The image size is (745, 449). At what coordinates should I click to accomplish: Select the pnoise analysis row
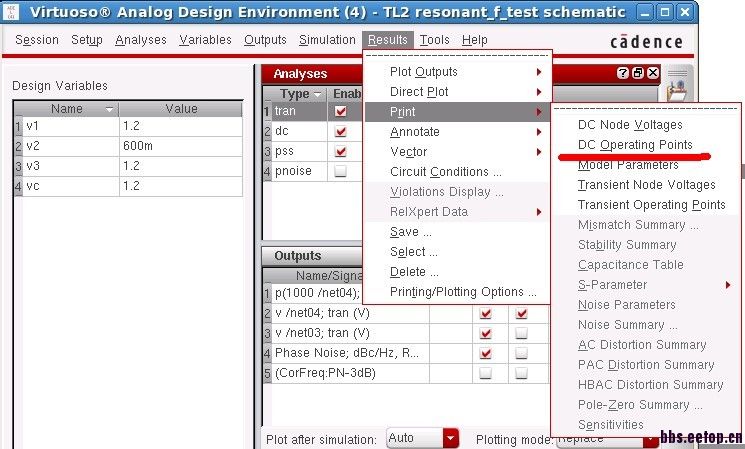click(313, 171)
